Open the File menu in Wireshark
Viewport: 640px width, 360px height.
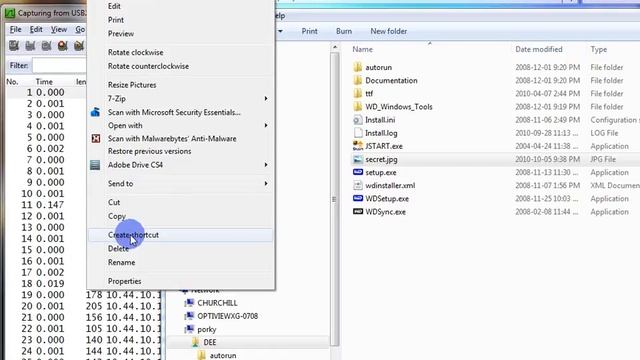16,29
